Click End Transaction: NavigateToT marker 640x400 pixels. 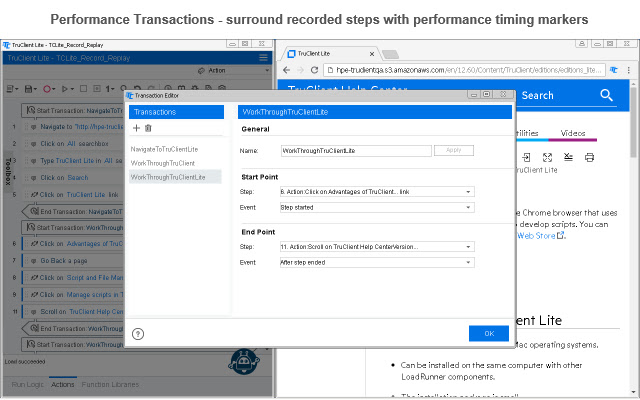[73, 211]
